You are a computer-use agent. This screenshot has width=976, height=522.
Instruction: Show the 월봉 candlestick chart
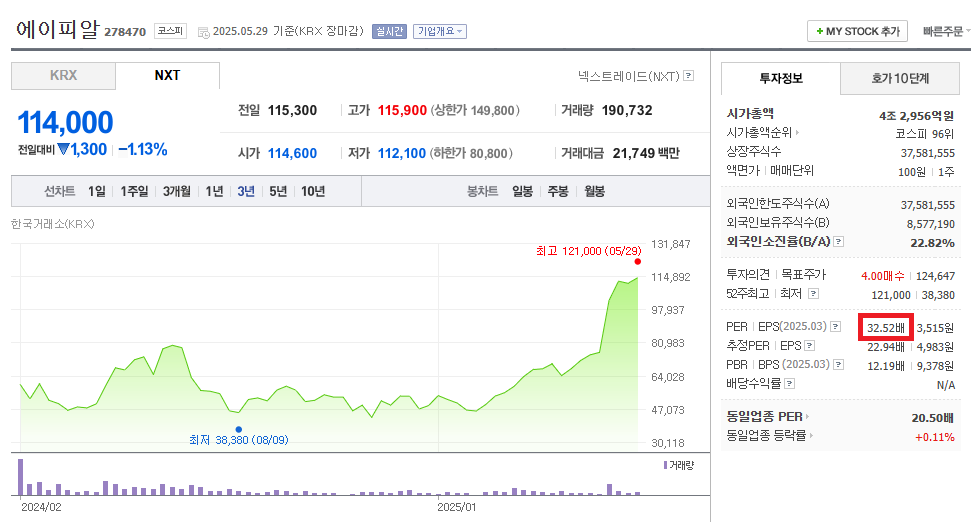[594, 192]
